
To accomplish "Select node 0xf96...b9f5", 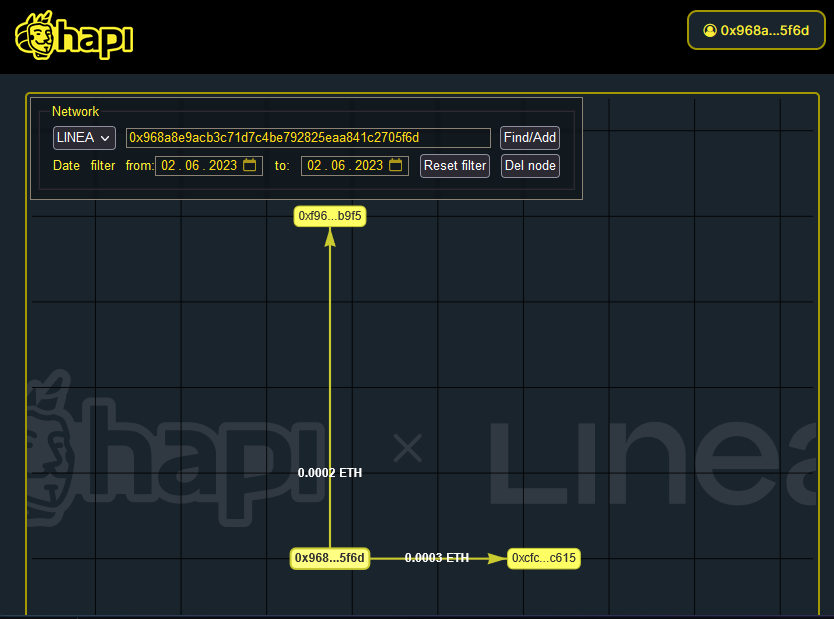I will click(x=330, y=216).
